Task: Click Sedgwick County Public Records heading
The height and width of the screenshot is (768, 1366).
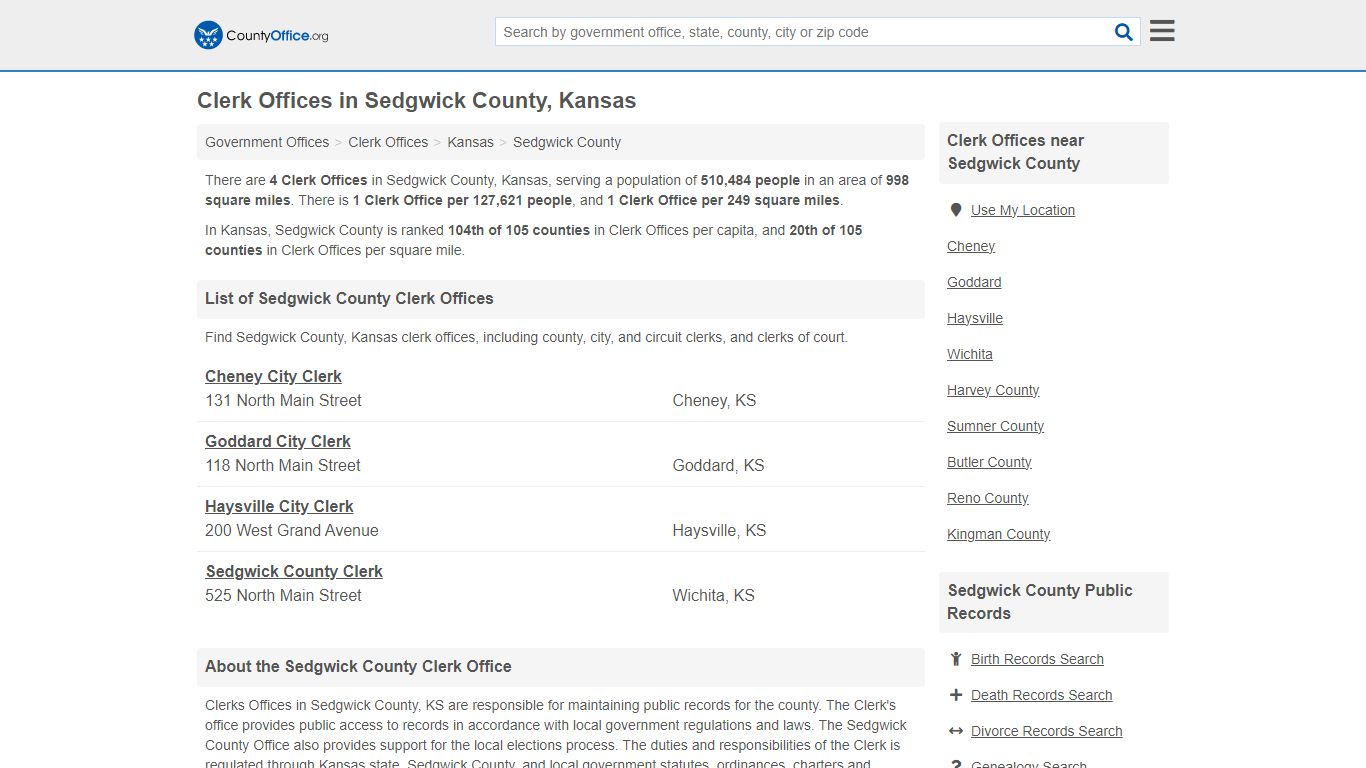Action: pyautogui.click(x=1040, y=602)
